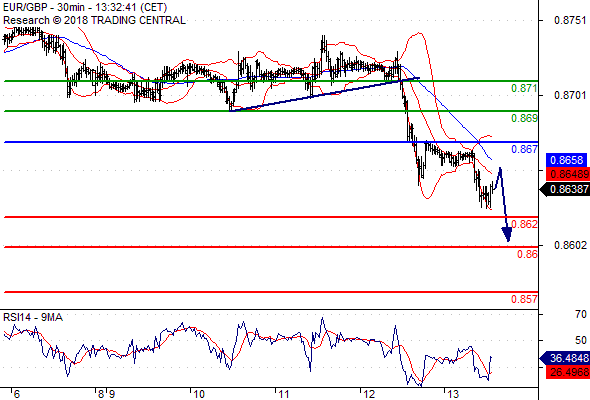Click the Trading Central copyright text

point(94,20)
